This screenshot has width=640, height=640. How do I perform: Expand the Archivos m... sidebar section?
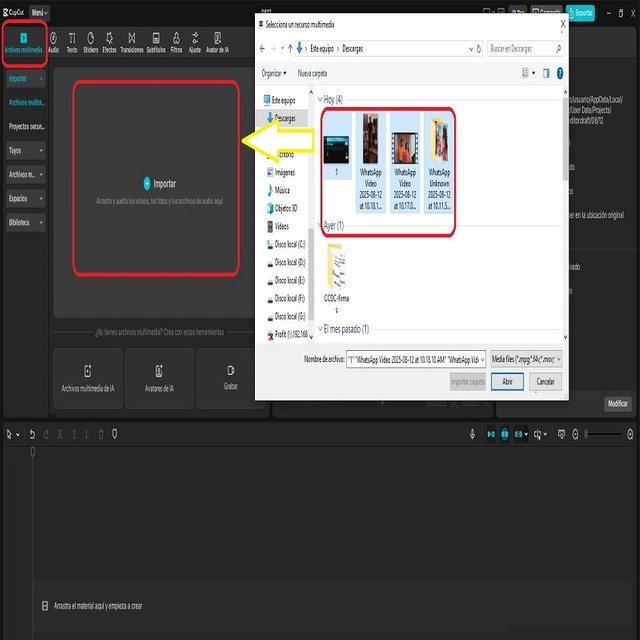tap(26, 175)
